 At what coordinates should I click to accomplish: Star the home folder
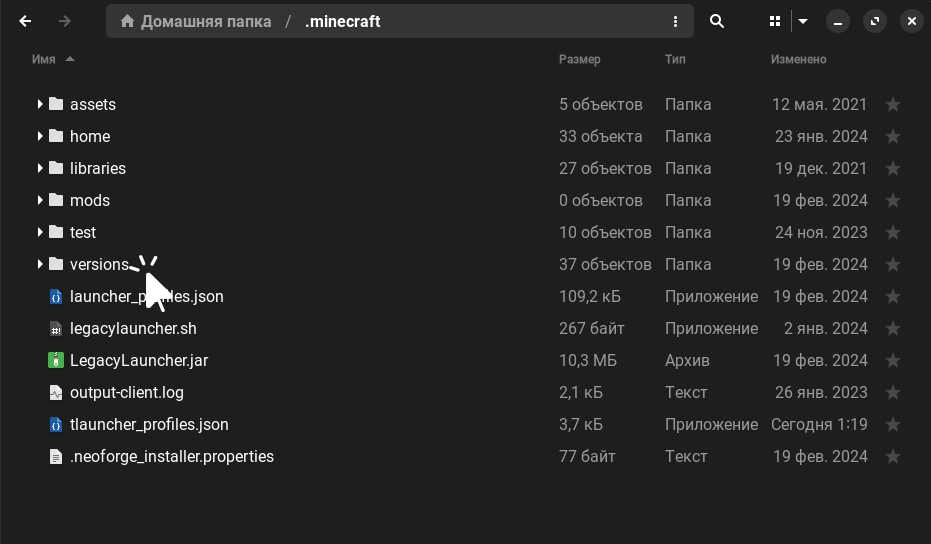point(892,137)
